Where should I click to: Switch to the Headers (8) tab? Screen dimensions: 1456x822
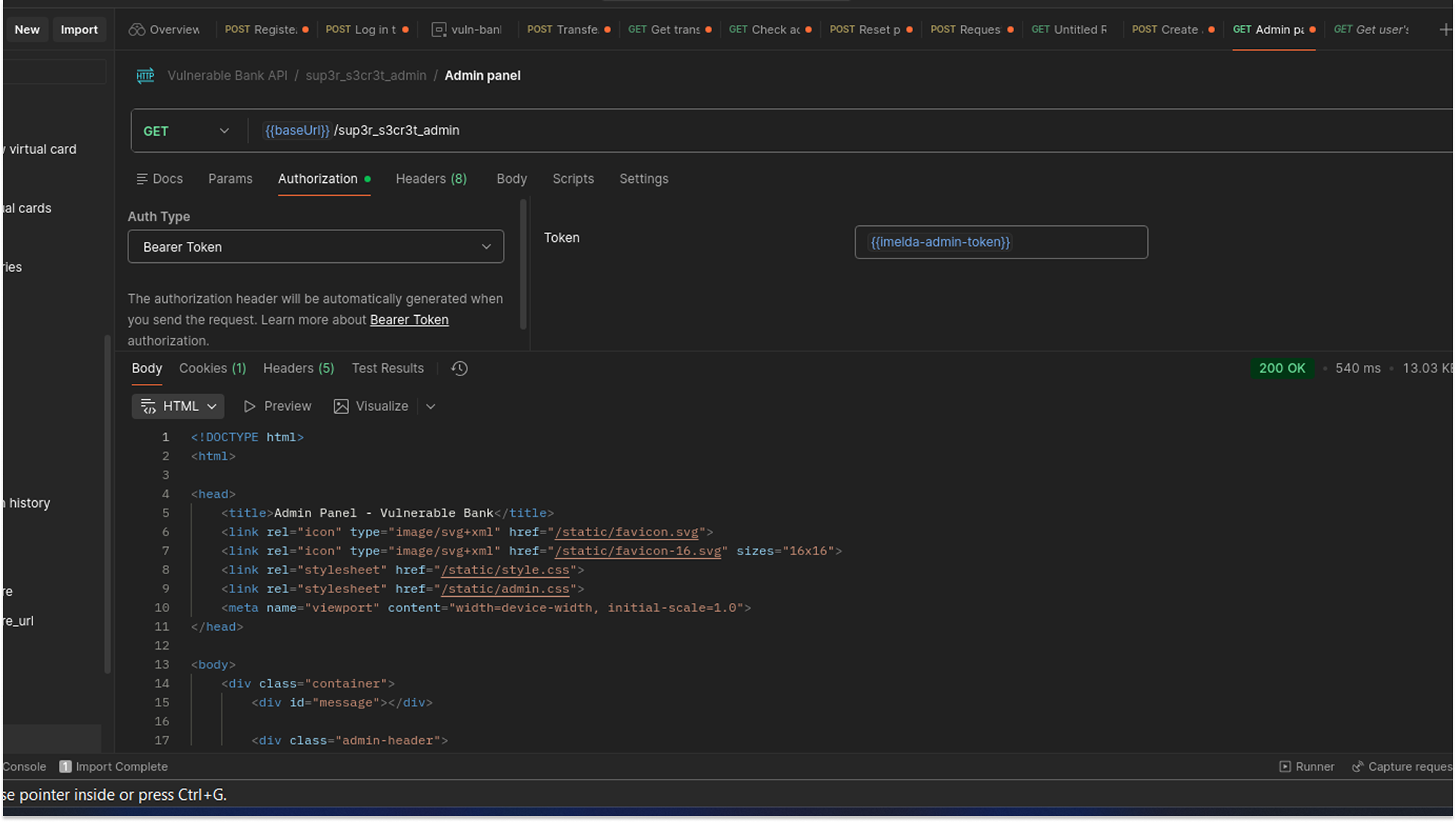430,178
